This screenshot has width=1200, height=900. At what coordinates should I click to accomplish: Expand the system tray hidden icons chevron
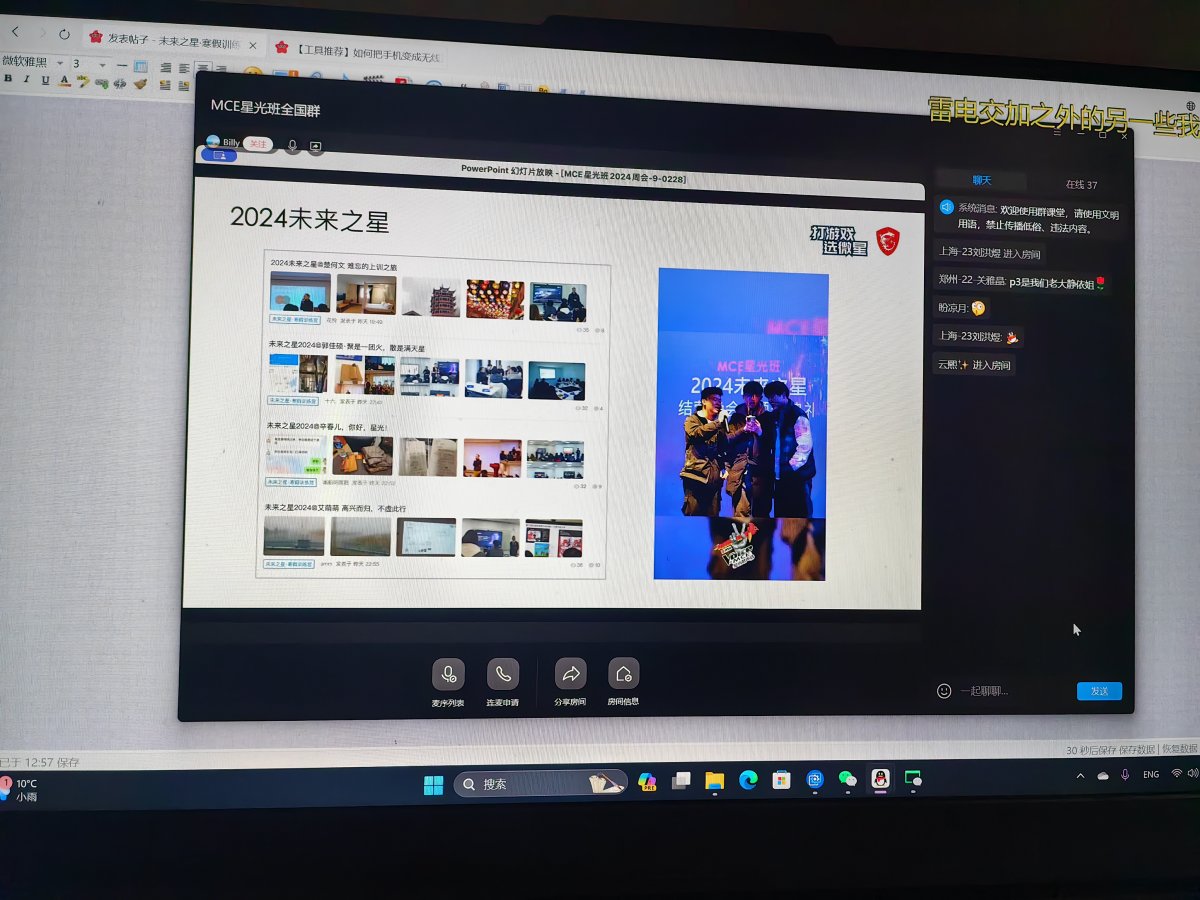tap(1080, 776)
